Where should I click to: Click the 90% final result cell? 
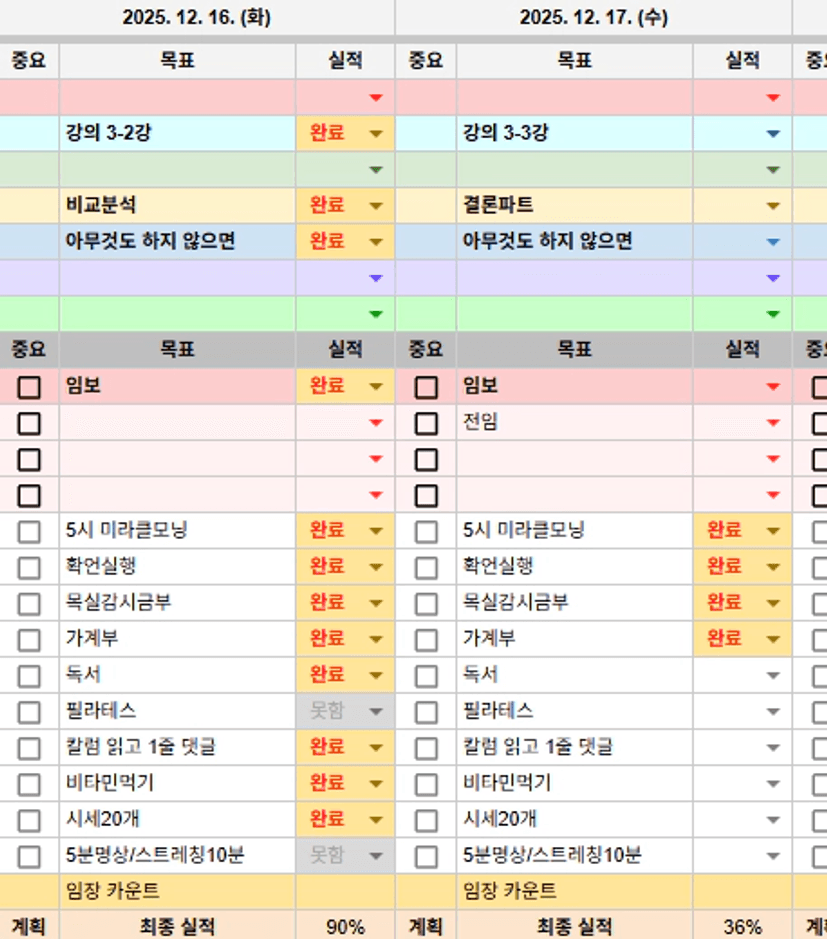[x=345, y=927]
